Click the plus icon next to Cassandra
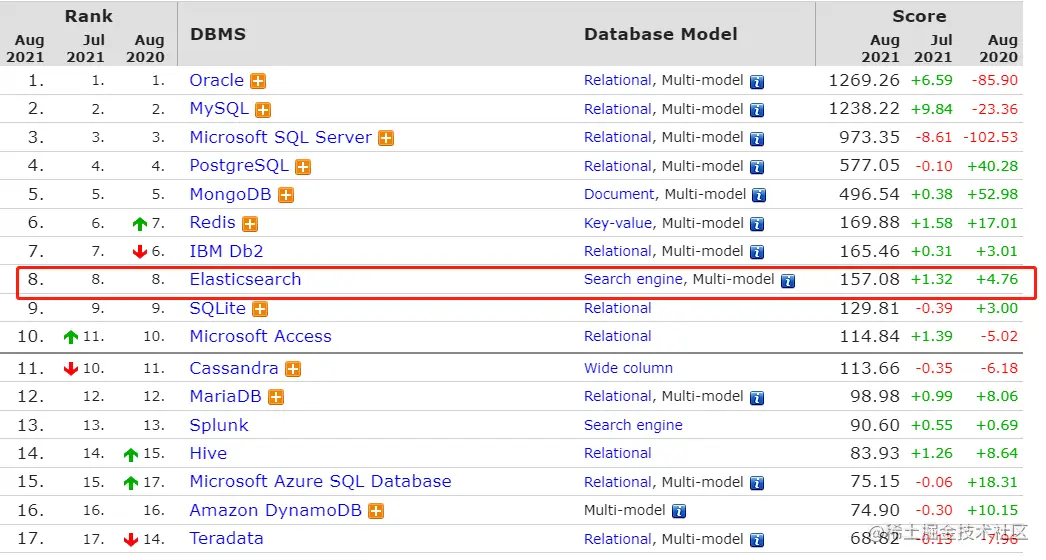 293,369
